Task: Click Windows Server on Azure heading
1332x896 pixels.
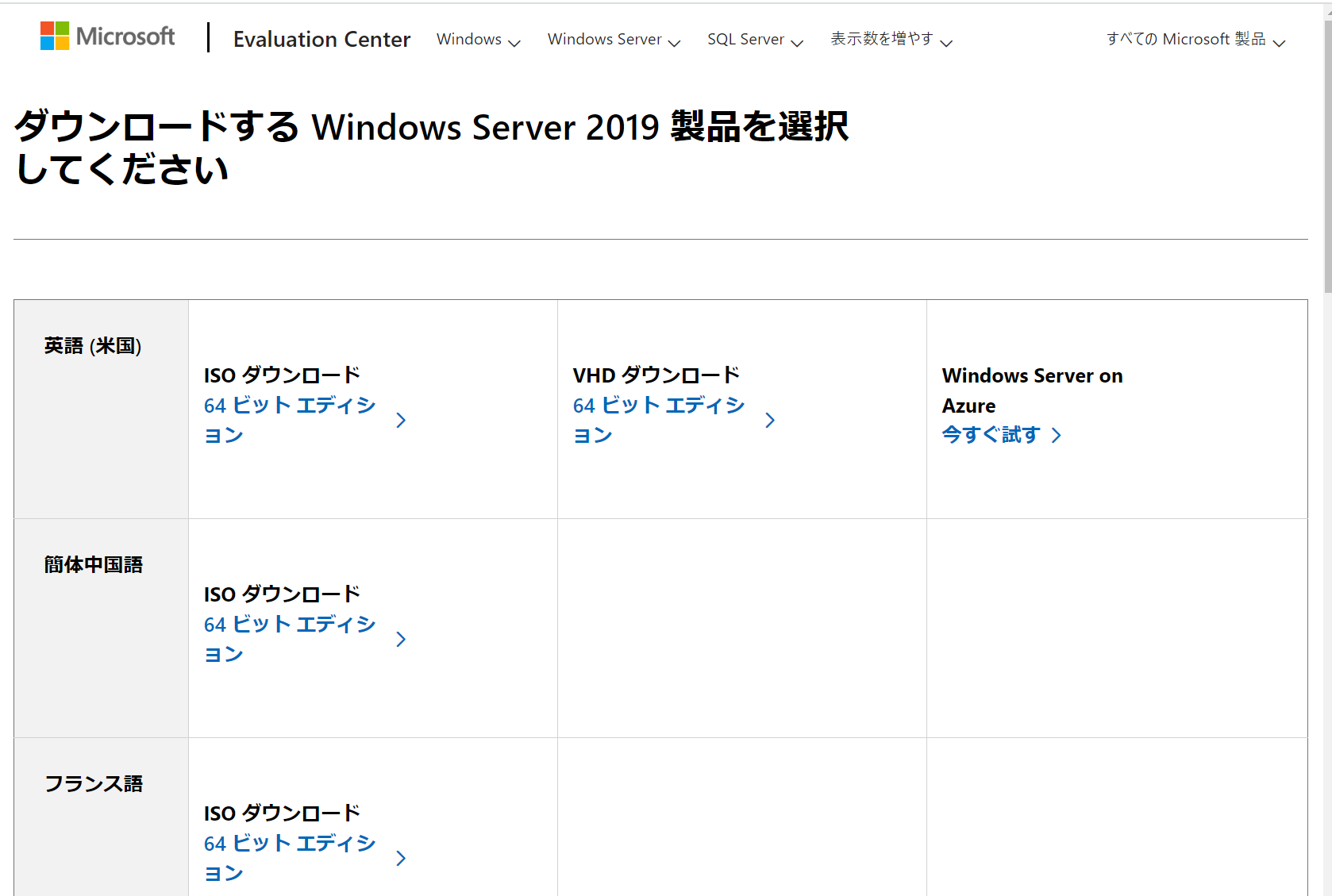Action: tap(1032, 390)
